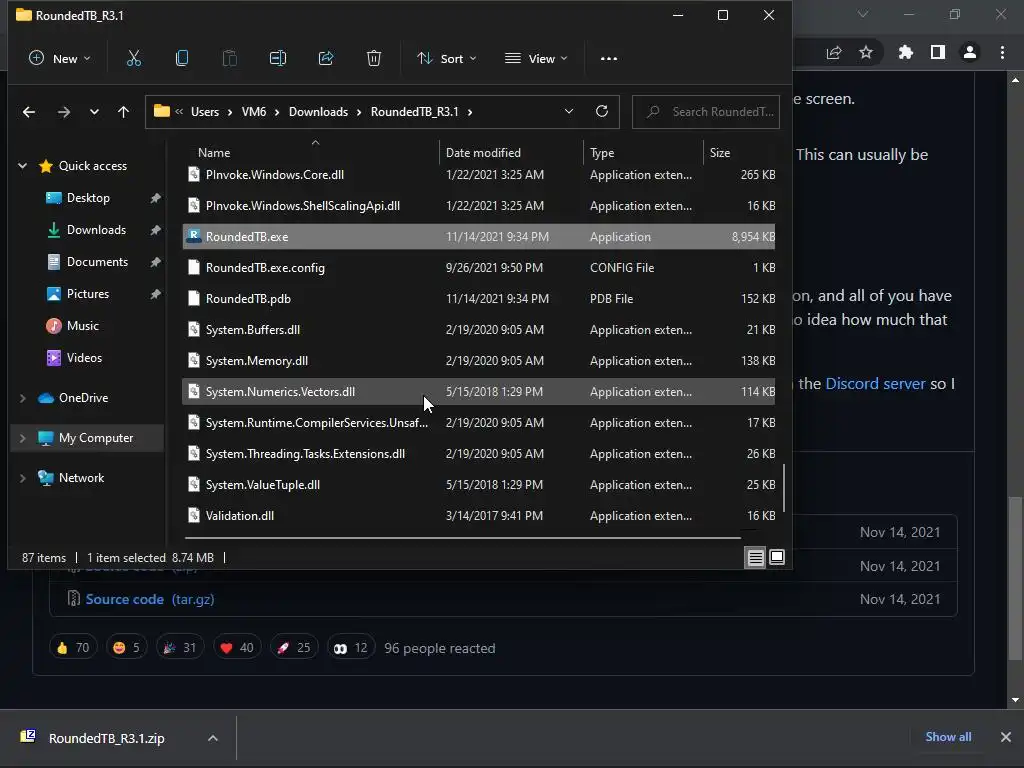1024x768 pixels.
Task: Click the file list vertical scrollbar thumb
Action: click(x=784, y=488)
